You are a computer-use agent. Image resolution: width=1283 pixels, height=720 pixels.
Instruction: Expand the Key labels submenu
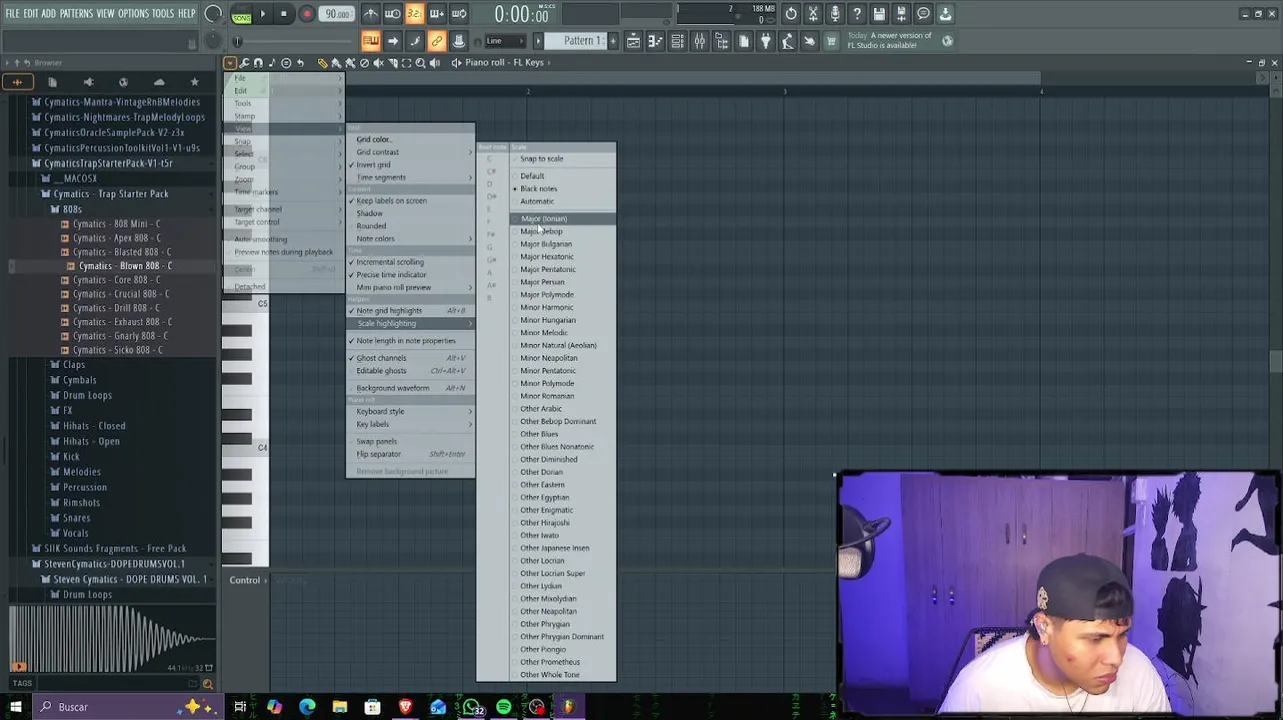point(410,424)
